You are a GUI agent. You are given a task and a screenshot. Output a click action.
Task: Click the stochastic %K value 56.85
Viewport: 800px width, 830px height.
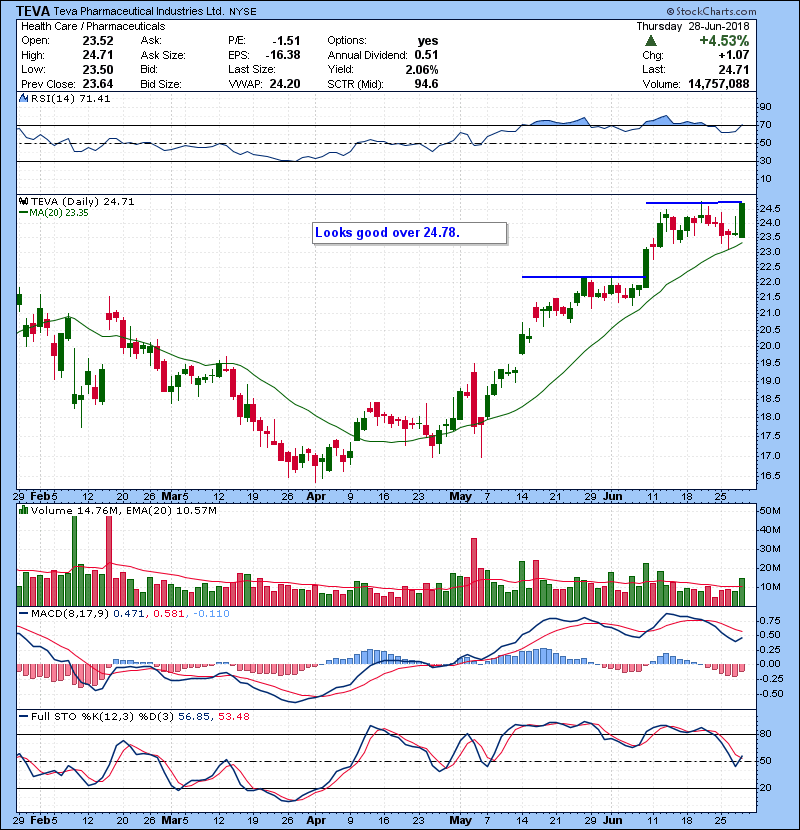click(x=193, y=717)
